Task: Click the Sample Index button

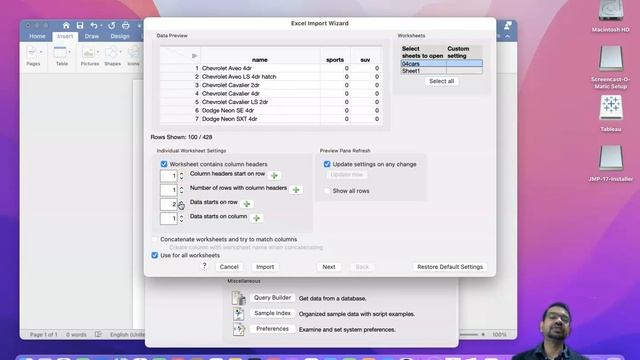Action: pyautogui.click(x=272, y=313)
